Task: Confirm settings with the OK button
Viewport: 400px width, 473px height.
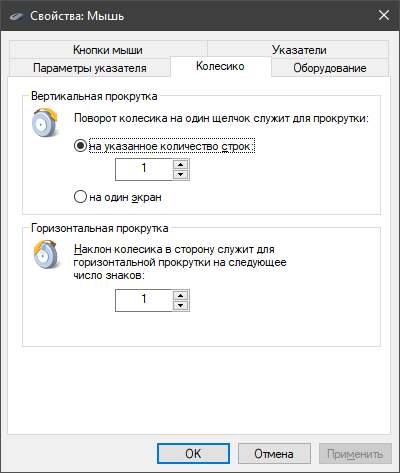Action: [193, 453]
